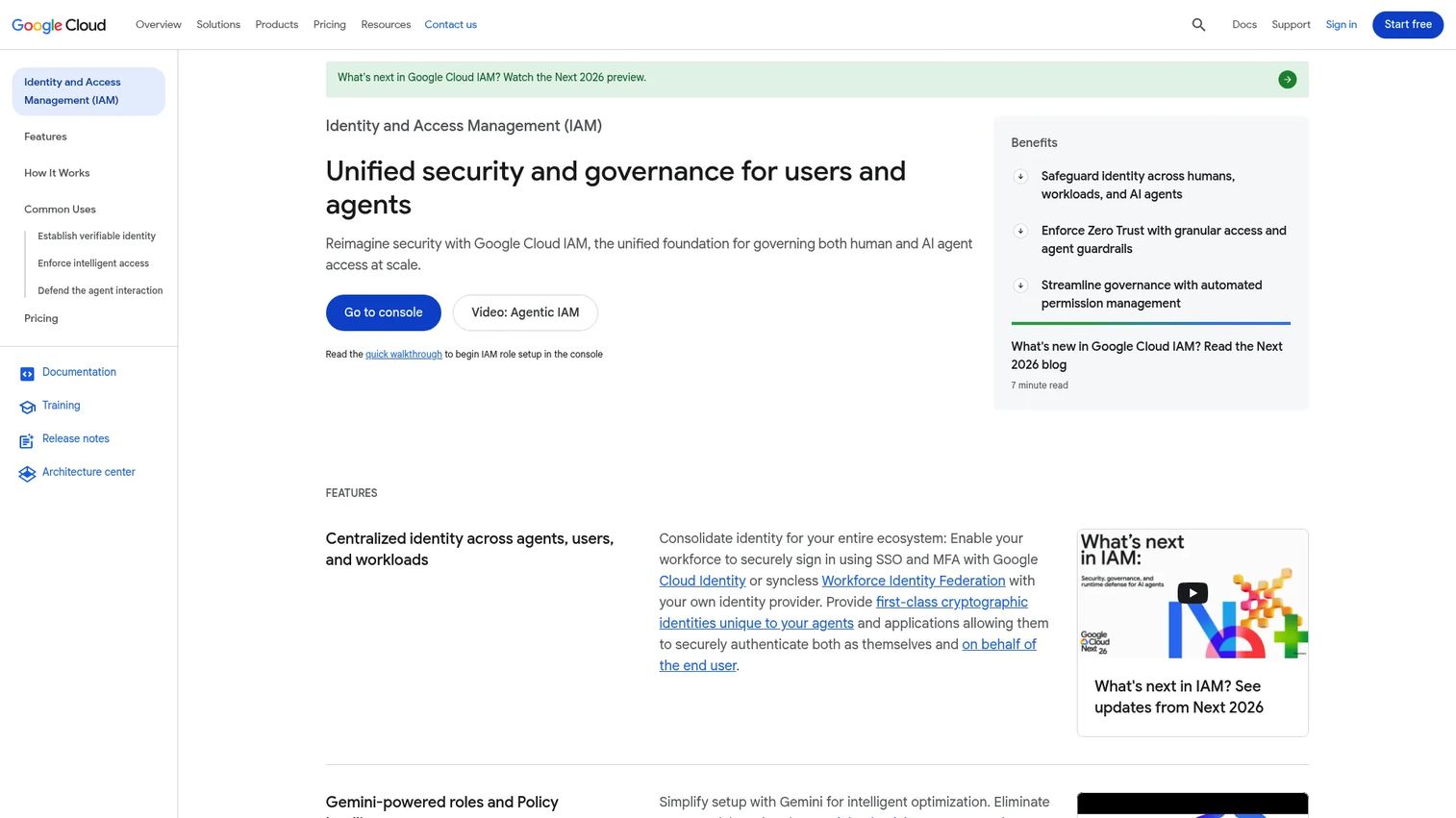The width and height of the screenshot is (1456, 818).
Task: Open the Products menu
Action: (x=277, y=25)
